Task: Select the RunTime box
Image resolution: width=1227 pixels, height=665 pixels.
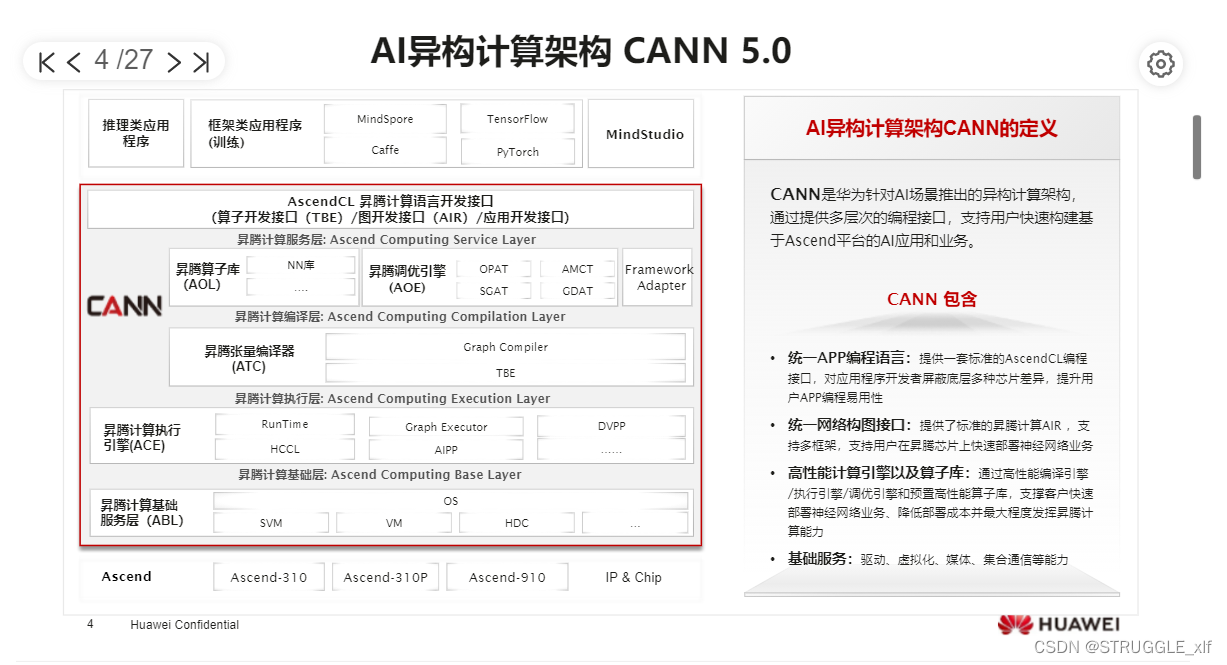Action: (284, 425)
